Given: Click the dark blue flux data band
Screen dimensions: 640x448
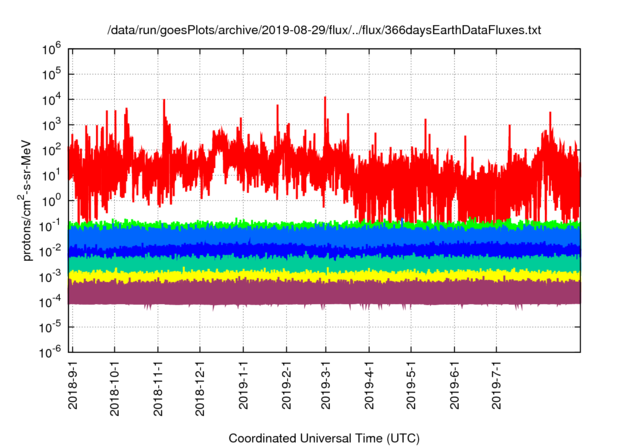Looking at the screenshot, I should point(324,250).
